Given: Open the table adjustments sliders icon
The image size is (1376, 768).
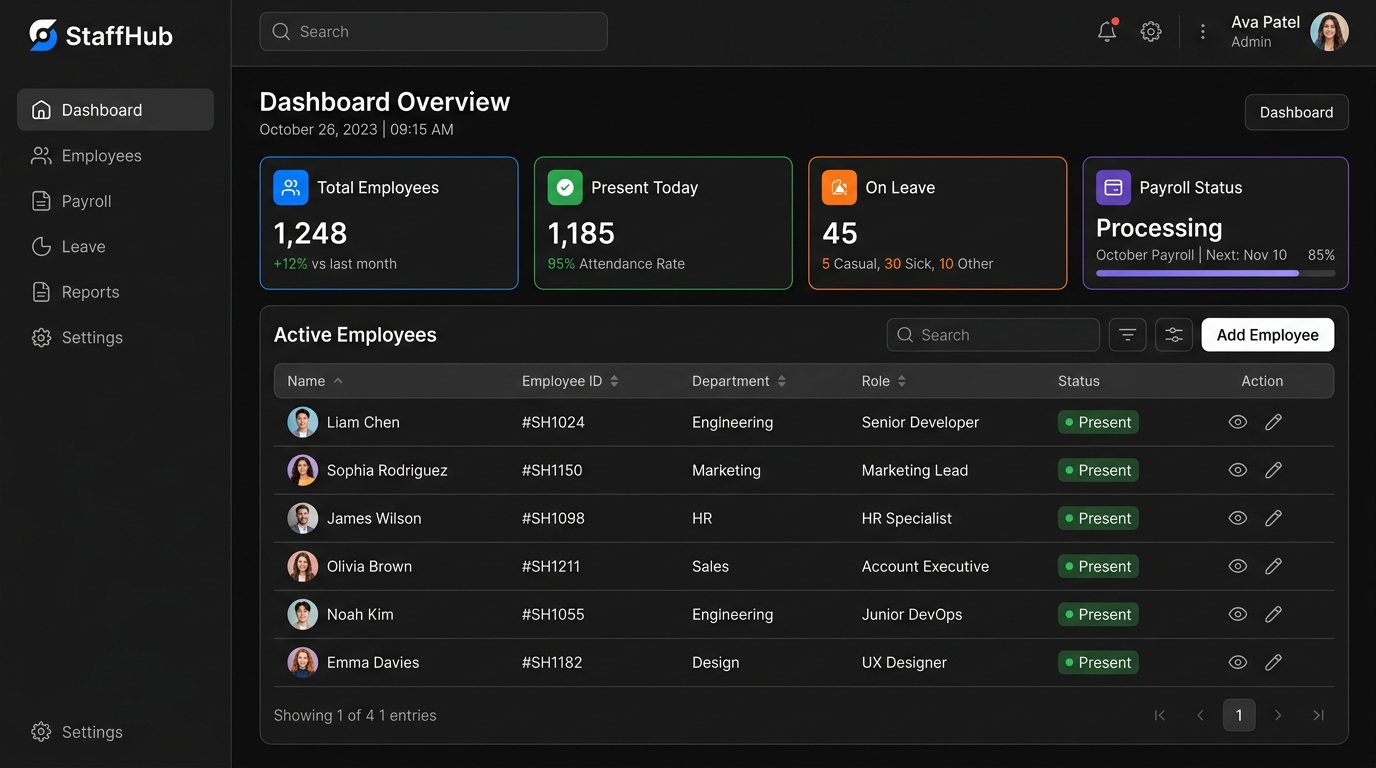Looking at the screenshot, I should [x=1174, y=335].
